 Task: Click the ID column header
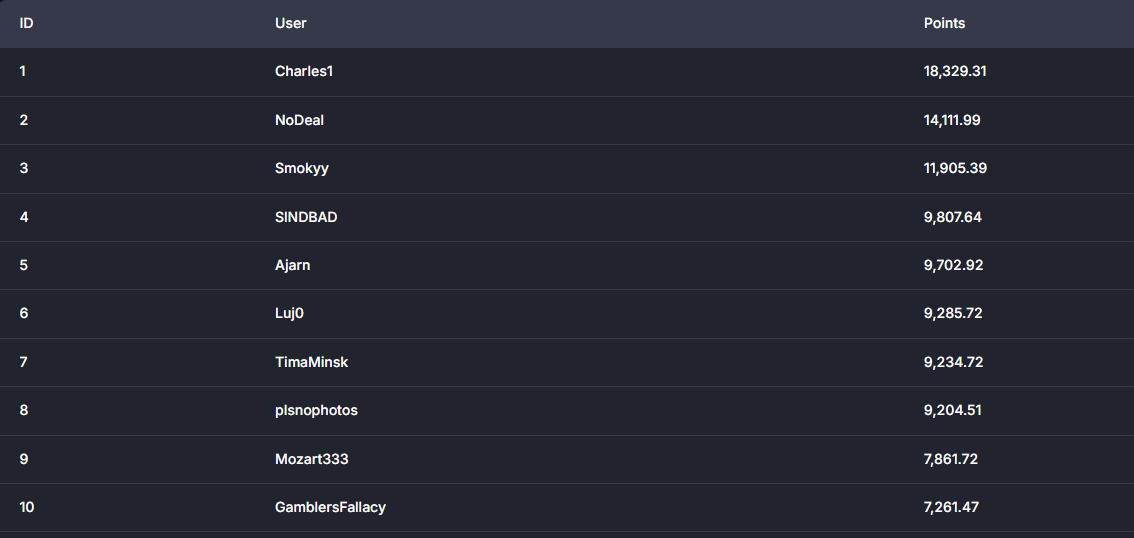(26, 23)
